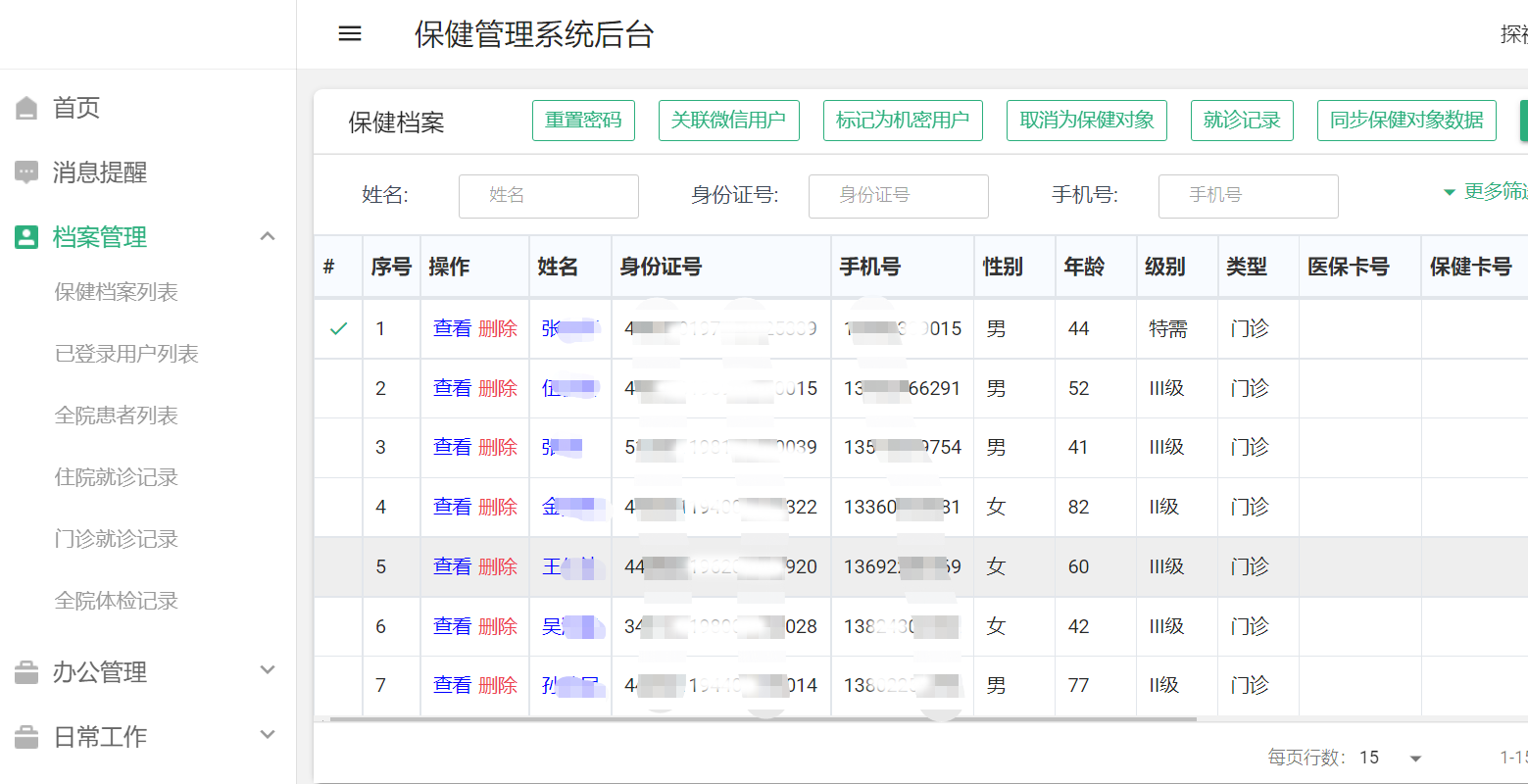This screenshot has width=1528, height=784.
Task: Click the 消息提醒 message icon
Action: coord(26,172)
